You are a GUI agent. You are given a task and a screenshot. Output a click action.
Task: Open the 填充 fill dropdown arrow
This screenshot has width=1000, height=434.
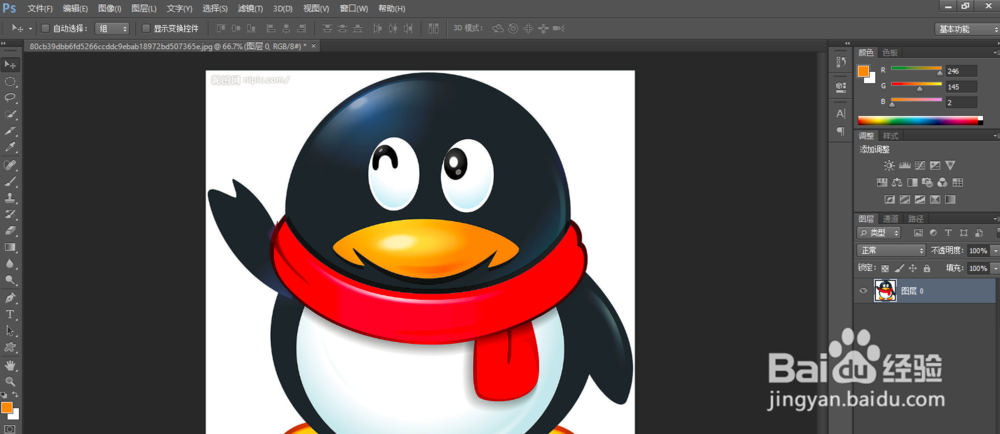click(x=996, y=268)
